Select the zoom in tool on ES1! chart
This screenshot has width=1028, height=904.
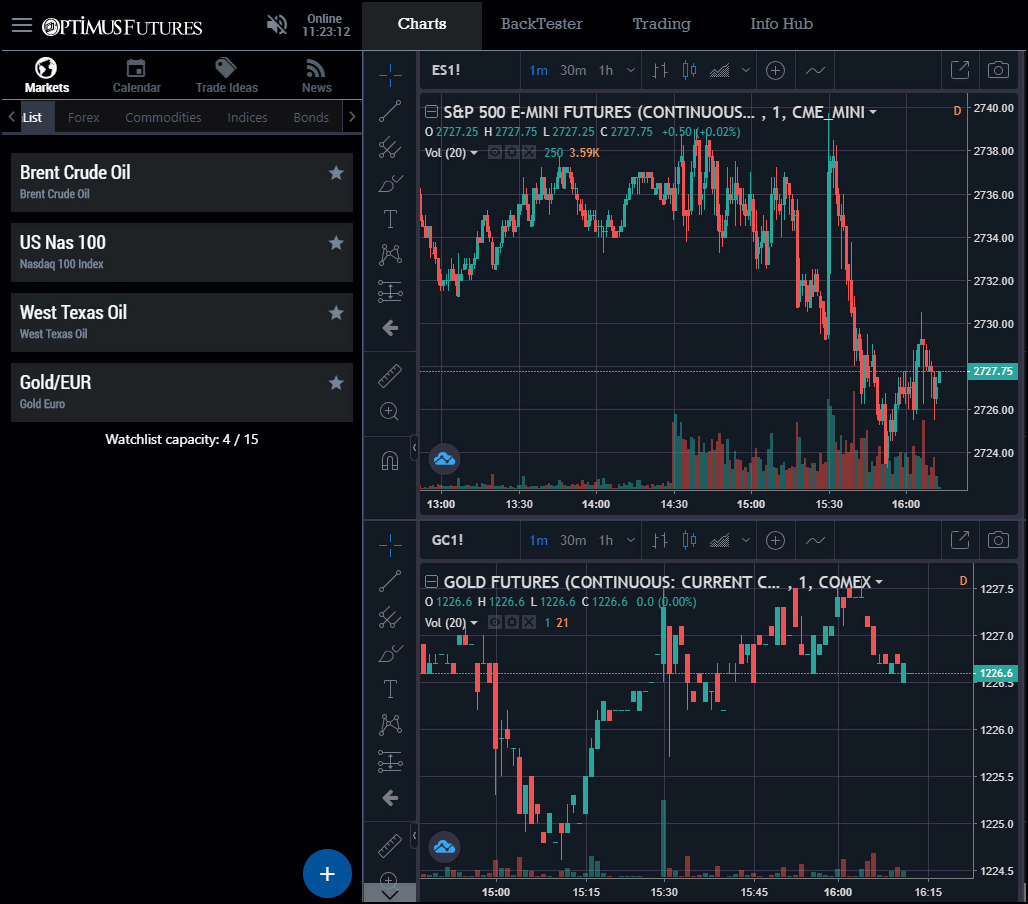click(x=389, y=412)
